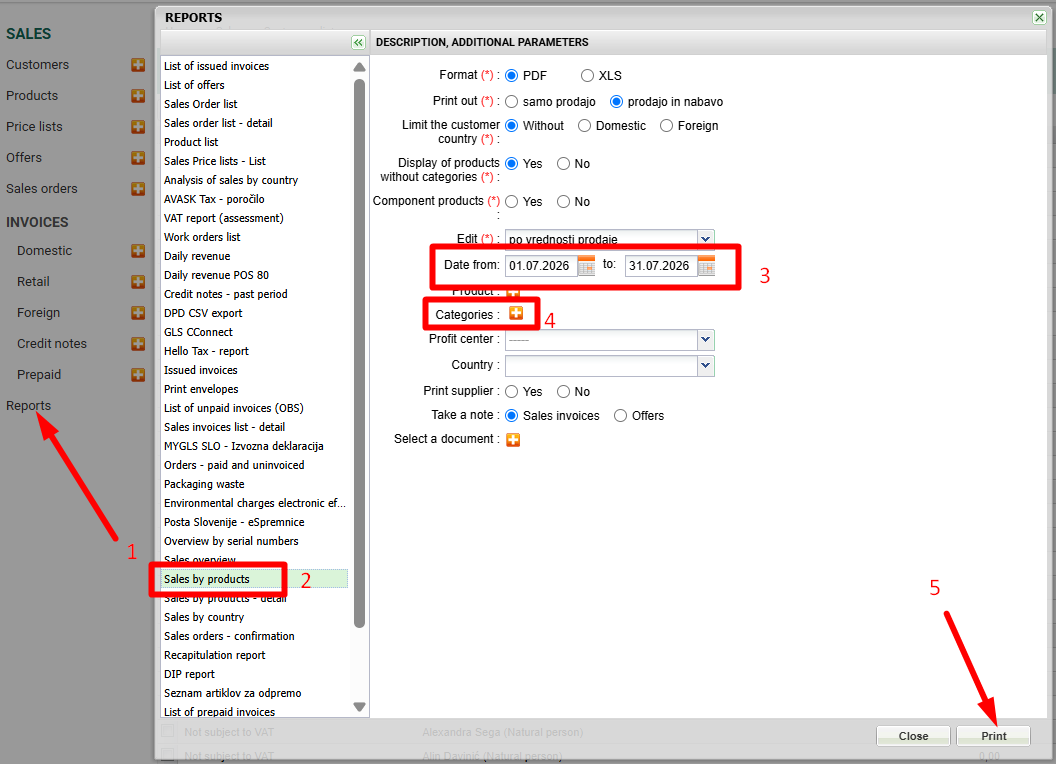The image size is (1056, 764).
Task: Click plus icon next to Price lists
Action: click(138, 127)
